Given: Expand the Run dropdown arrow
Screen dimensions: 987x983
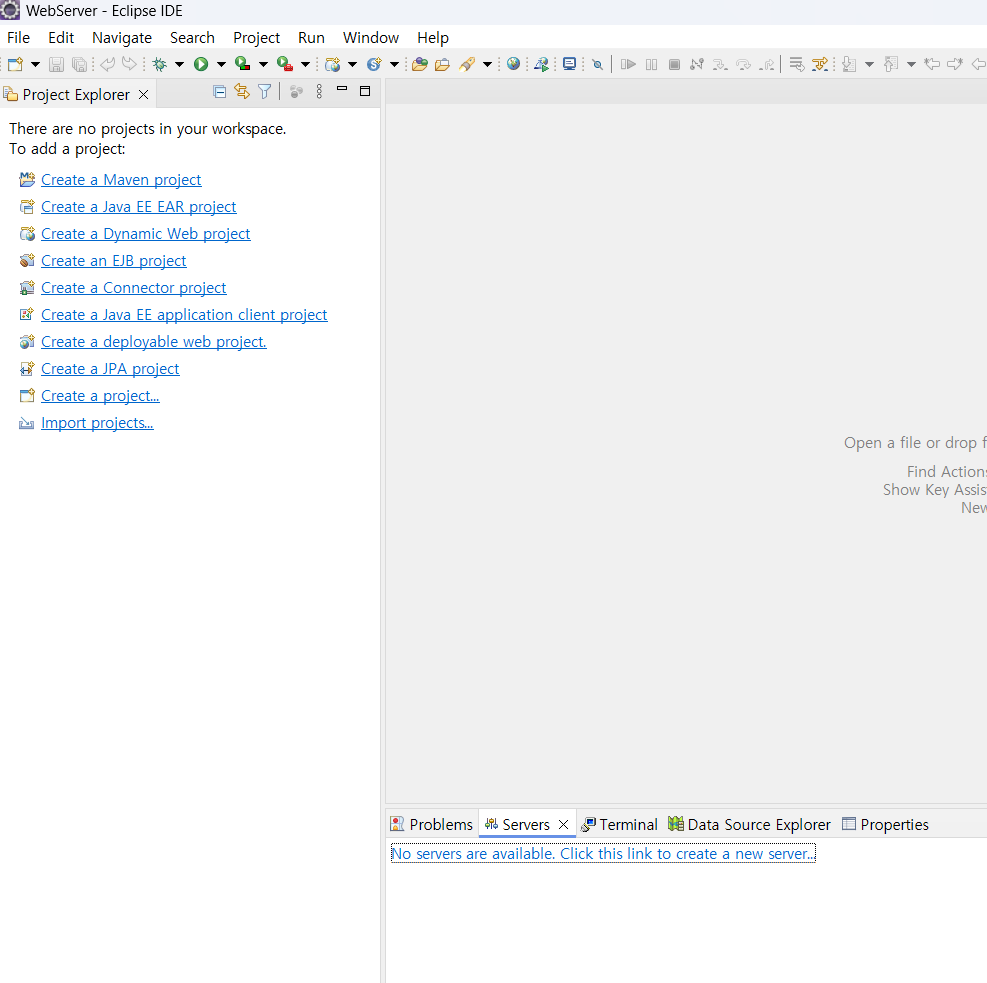Looking at the screenshot, I should [x=221, y=64].
